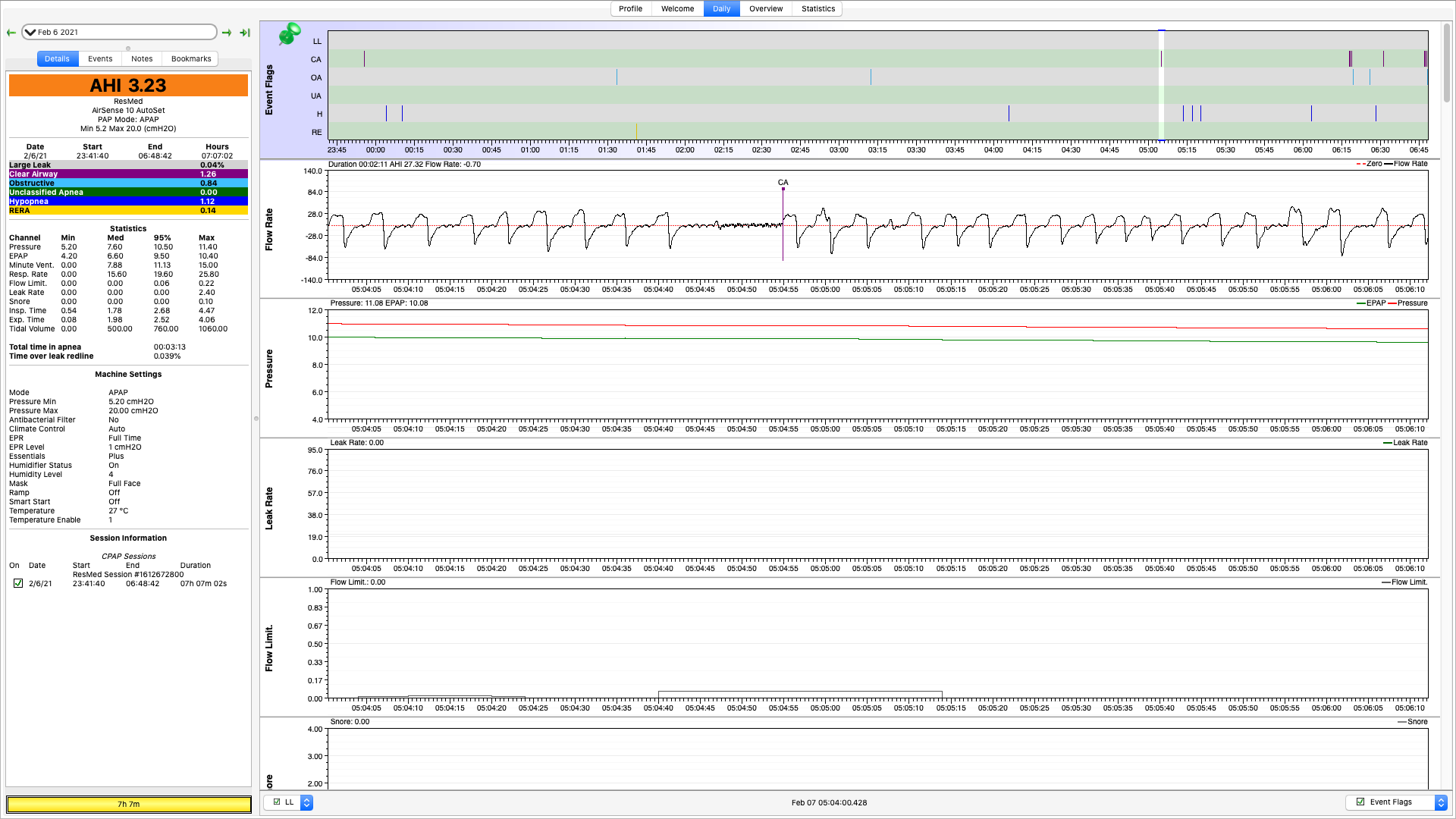Click the green pushpin icon
The height and width of the screenshot is (819, 1456).
289,34
